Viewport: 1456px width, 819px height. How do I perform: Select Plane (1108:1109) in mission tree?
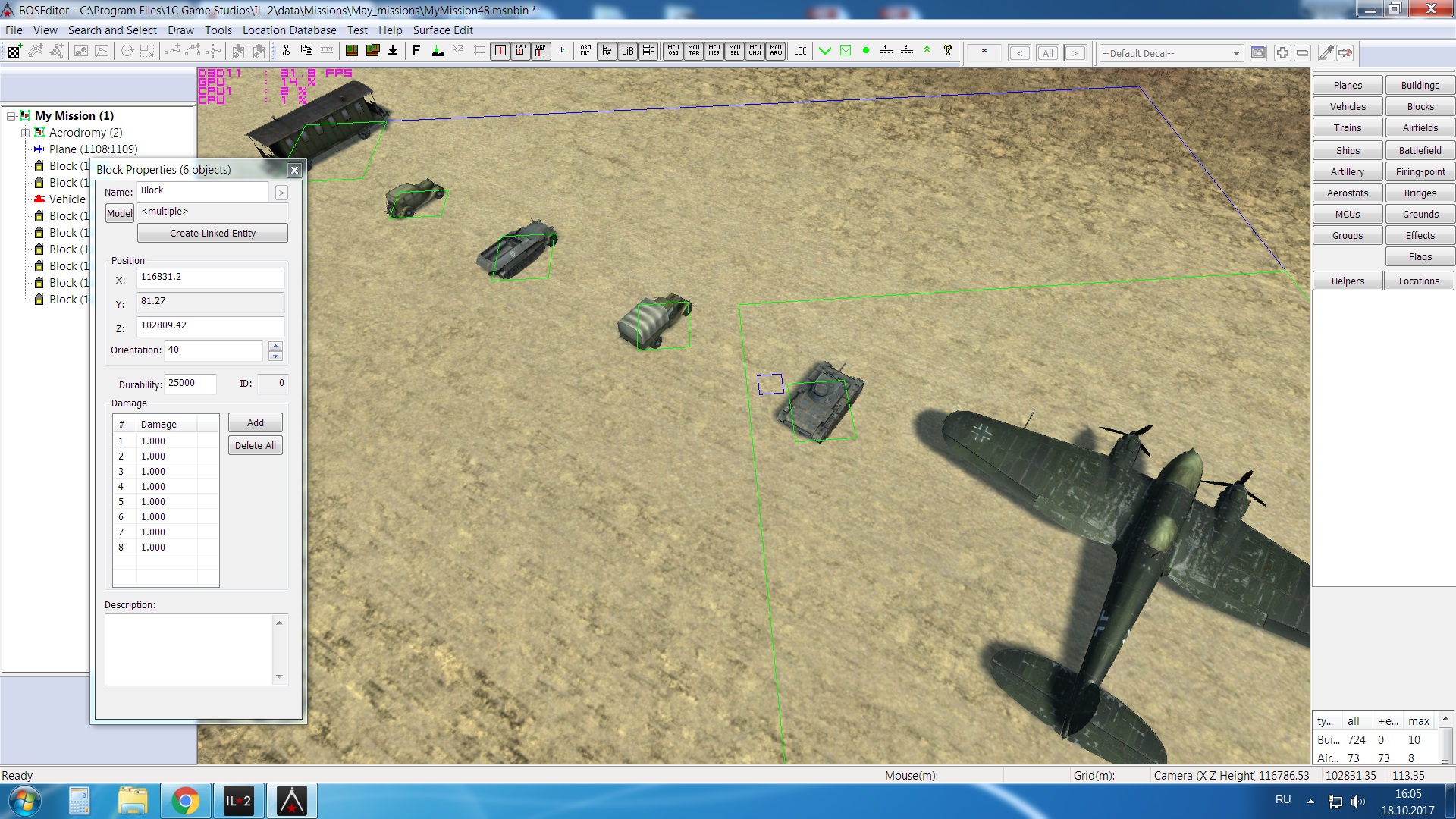tap(93, 149)
